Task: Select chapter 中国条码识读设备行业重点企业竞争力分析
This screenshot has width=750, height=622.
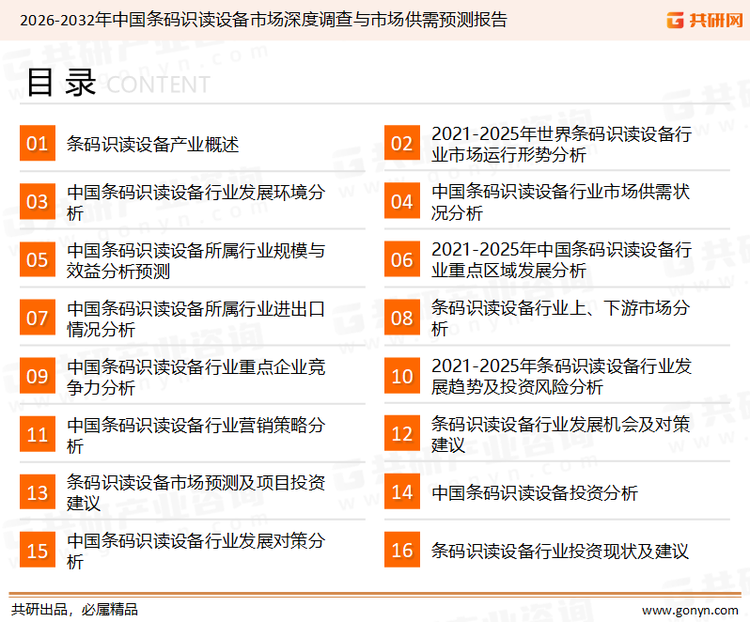Action: (196, 377)
